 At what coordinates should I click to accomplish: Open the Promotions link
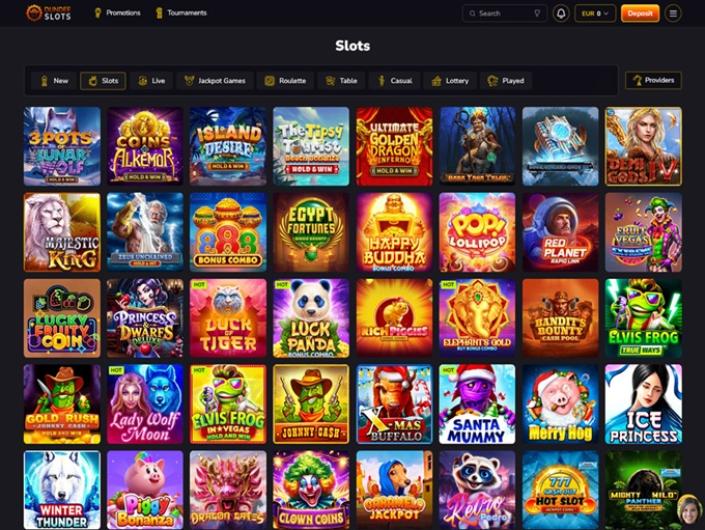[x=117, y=13]
